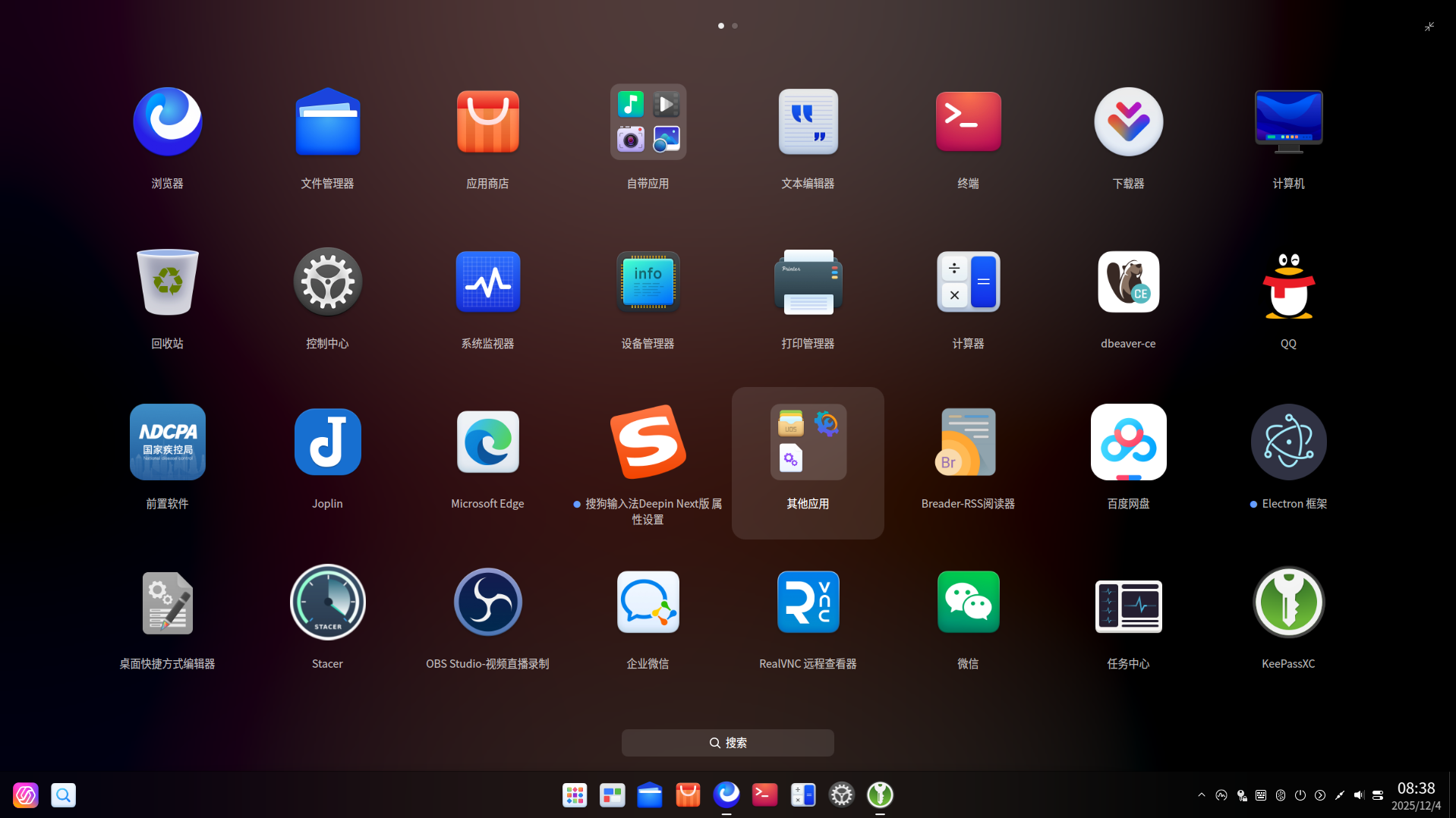Open the Joplin notes app
This screenshot has height=818, width=1456.
tap(327, 442)
